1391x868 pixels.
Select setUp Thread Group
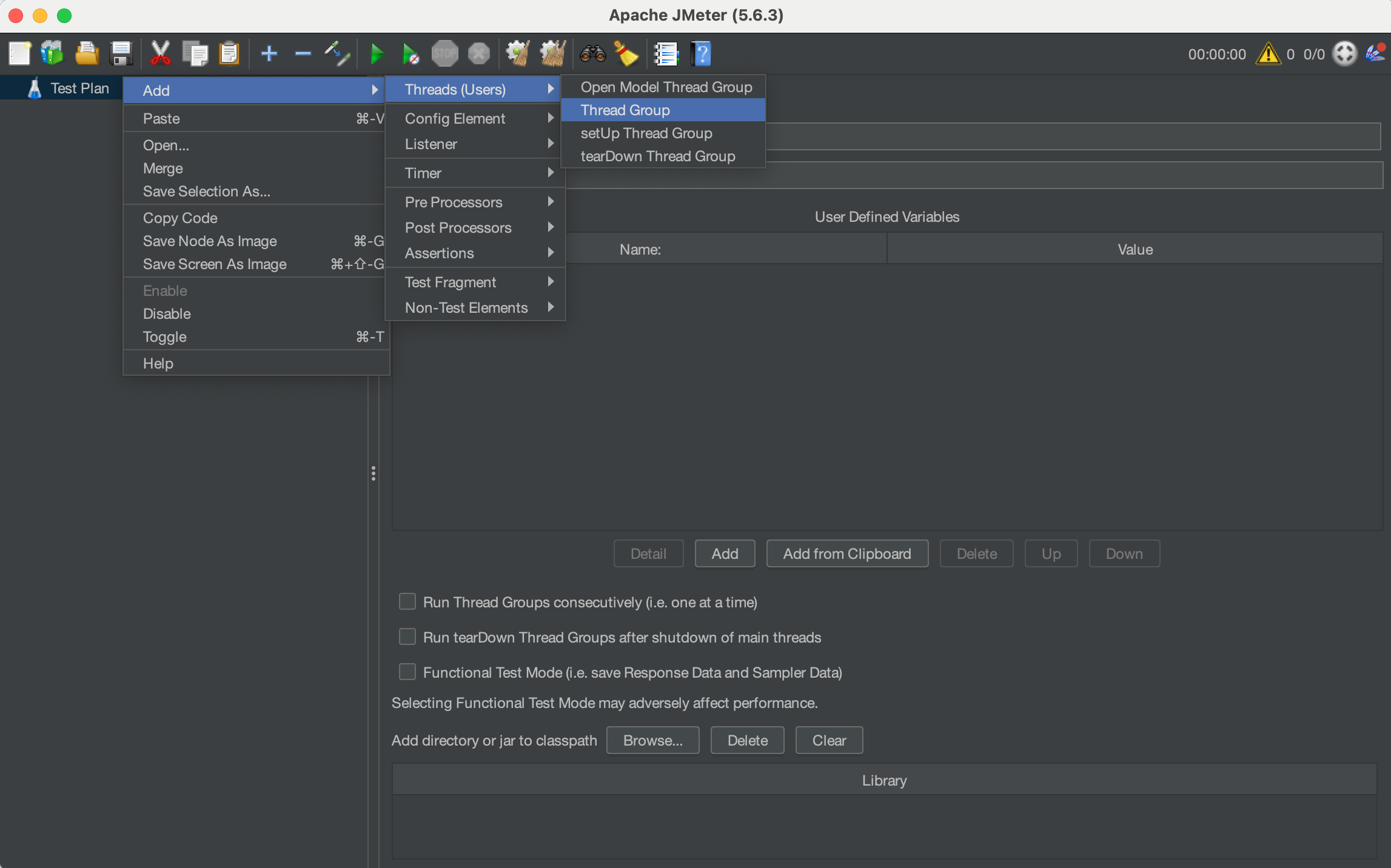[663, 133]
